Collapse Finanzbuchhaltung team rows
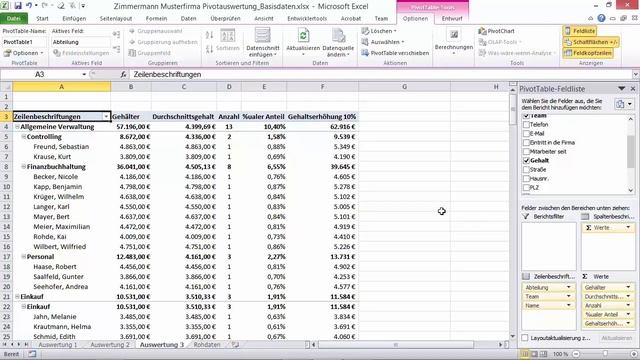This screenshot has width=640, height=360. [23, 167]
